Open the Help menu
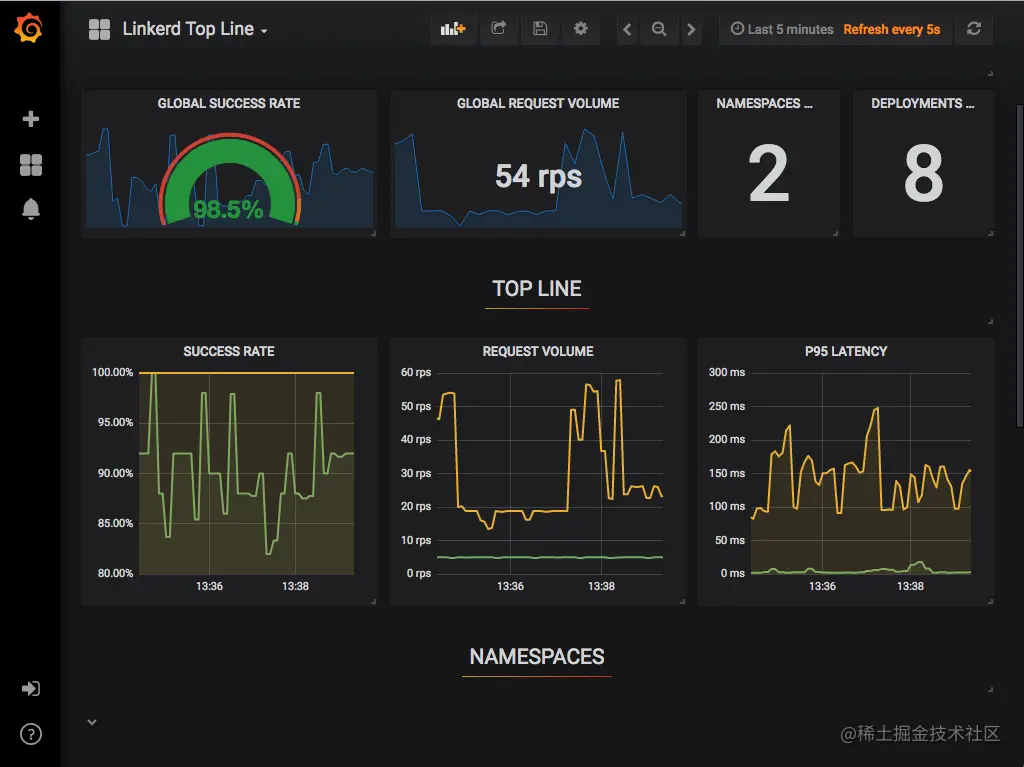Image resolution: width=1024 pixels, height=767 pixels. [29, 734]
